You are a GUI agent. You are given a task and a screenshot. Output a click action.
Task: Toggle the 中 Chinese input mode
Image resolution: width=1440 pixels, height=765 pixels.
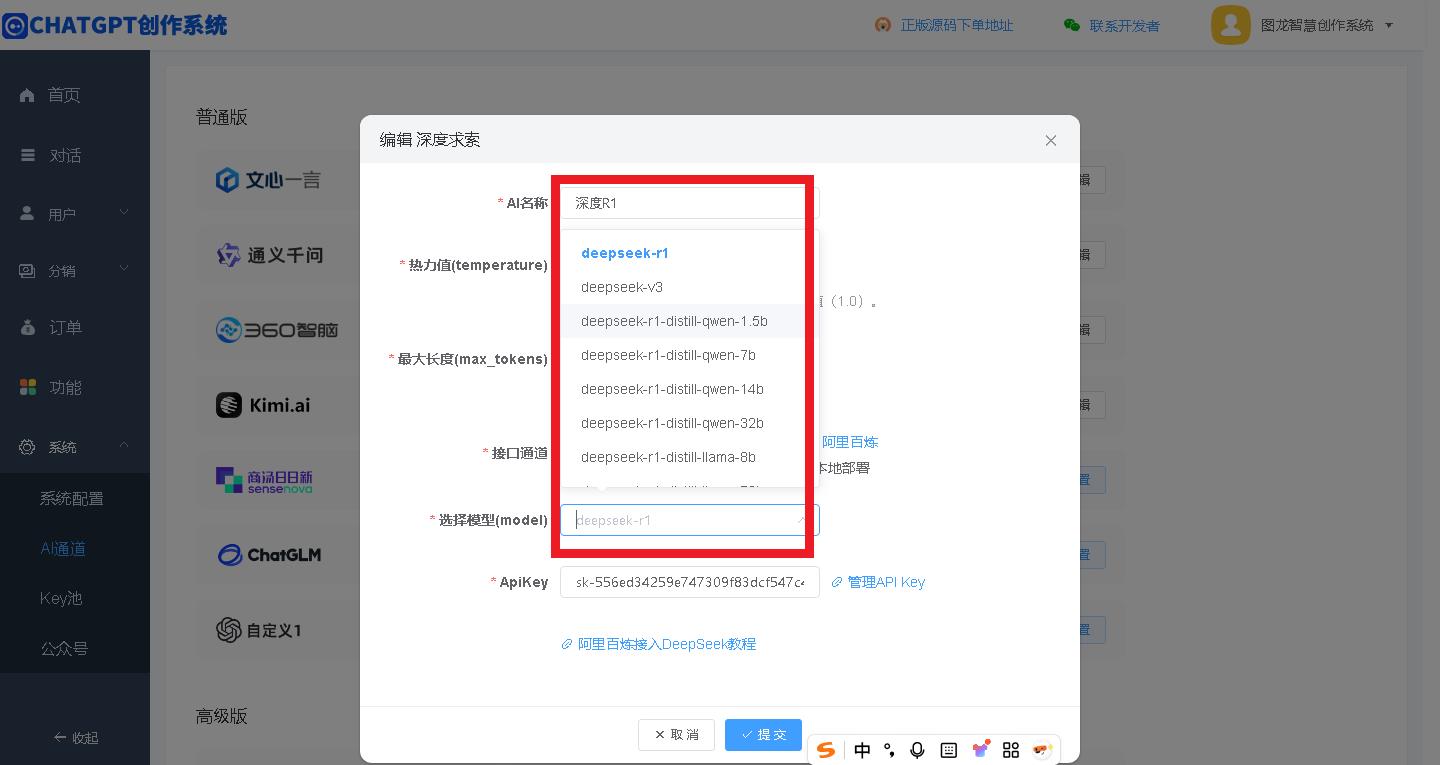(862, 750)
